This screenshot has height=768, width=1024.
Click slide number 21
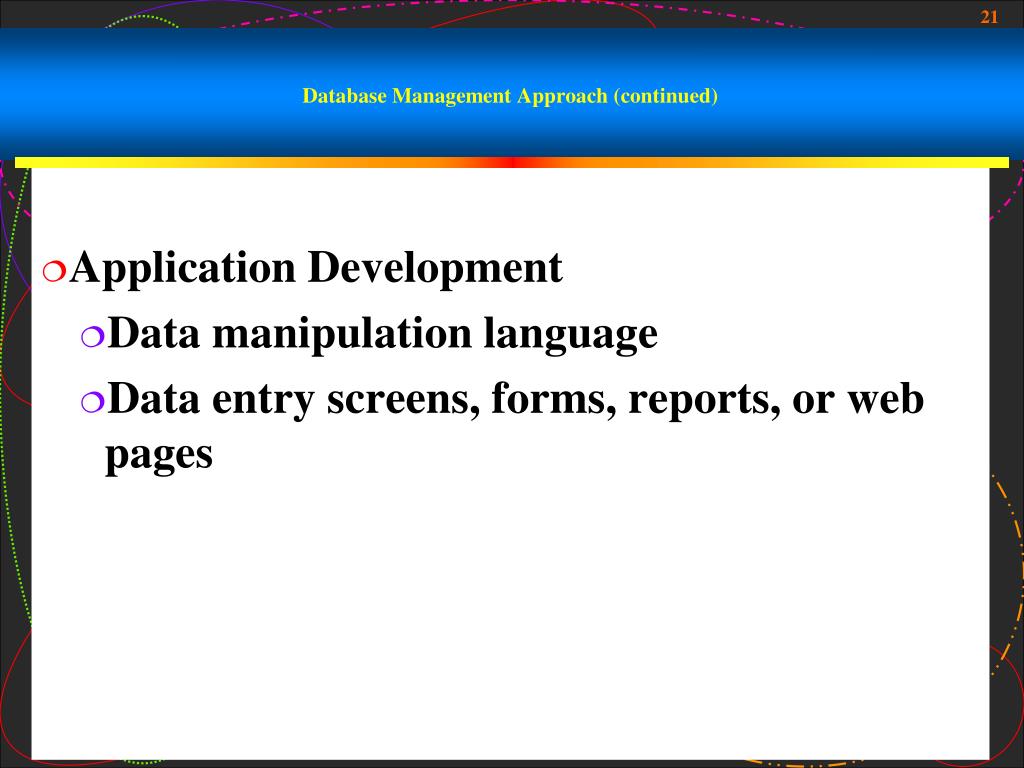[989, 18]
